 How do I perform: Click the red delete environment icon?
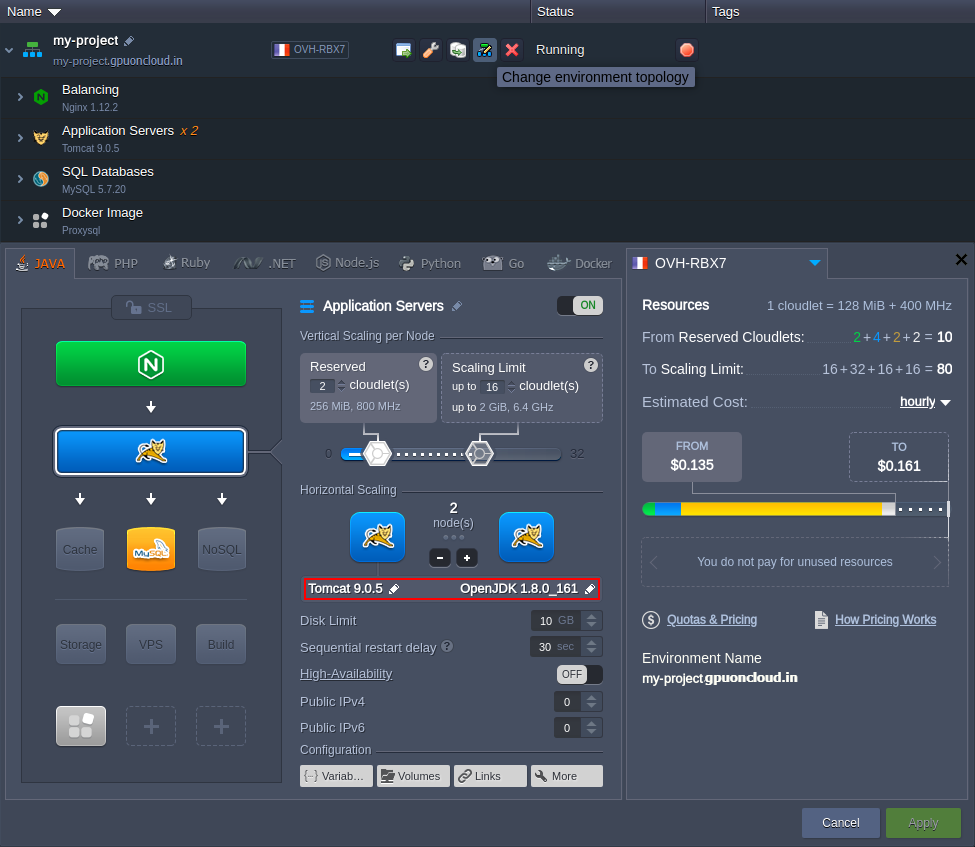pos(512,50)
